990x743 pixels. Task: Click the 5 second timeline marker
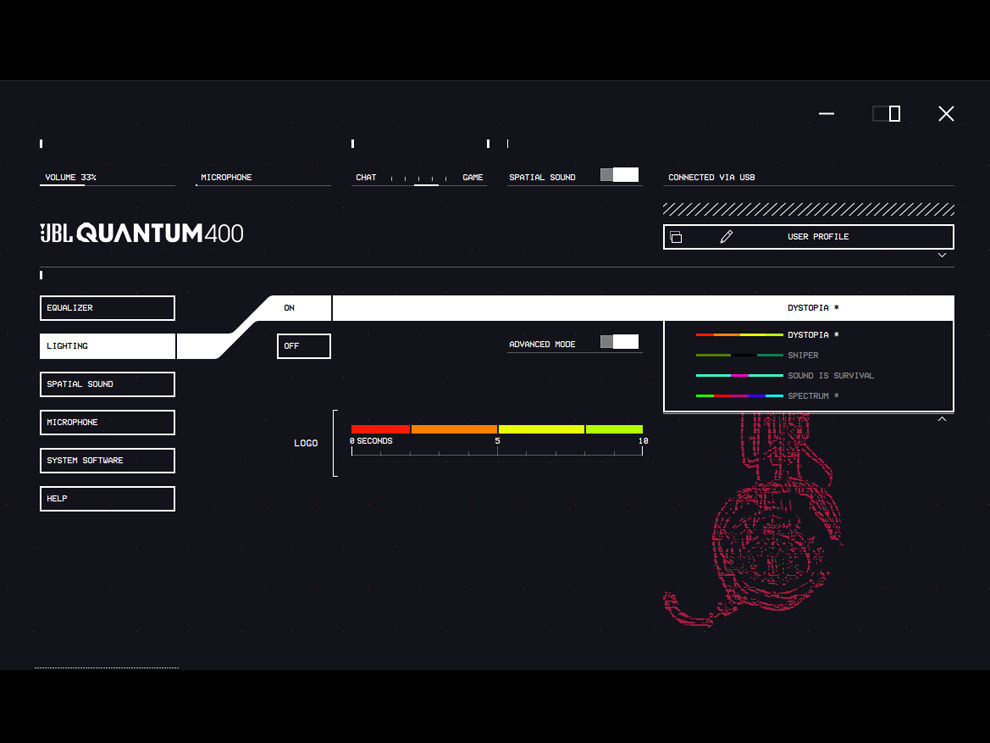(498, 441)
